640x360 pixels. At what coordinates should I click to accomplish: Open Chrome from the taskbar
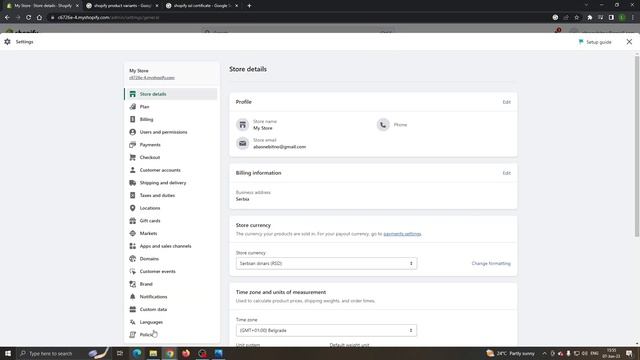tap(169, 353)
